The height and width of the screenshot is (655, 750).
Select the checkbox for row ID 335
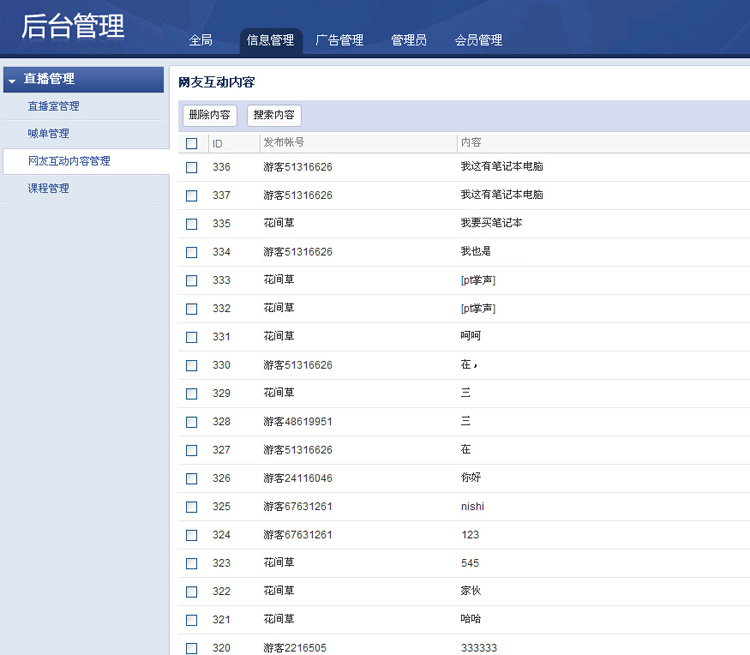[192, 224]
